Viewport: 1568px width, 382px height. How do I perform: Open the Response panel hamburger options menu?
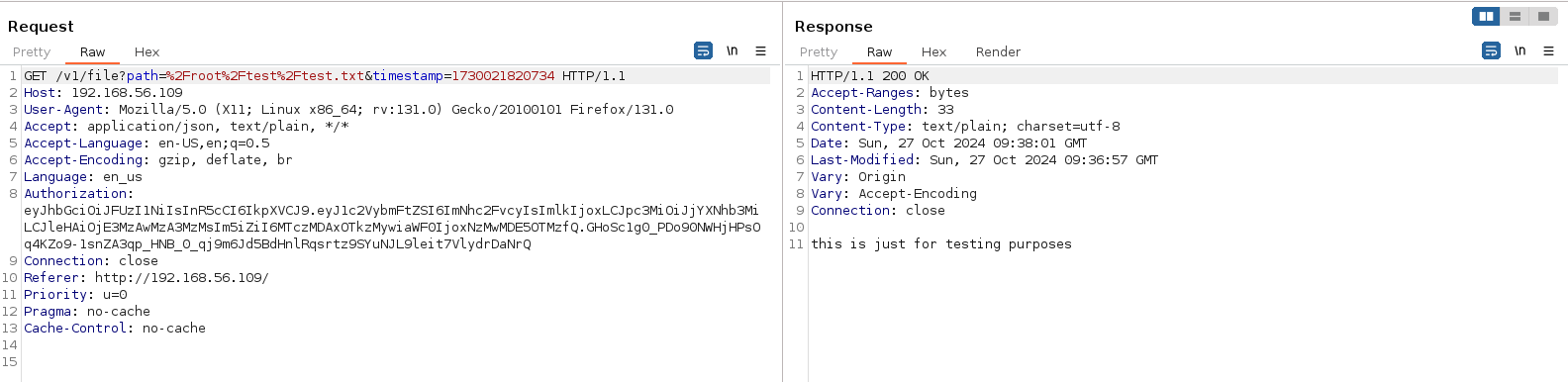(1548, 50)
